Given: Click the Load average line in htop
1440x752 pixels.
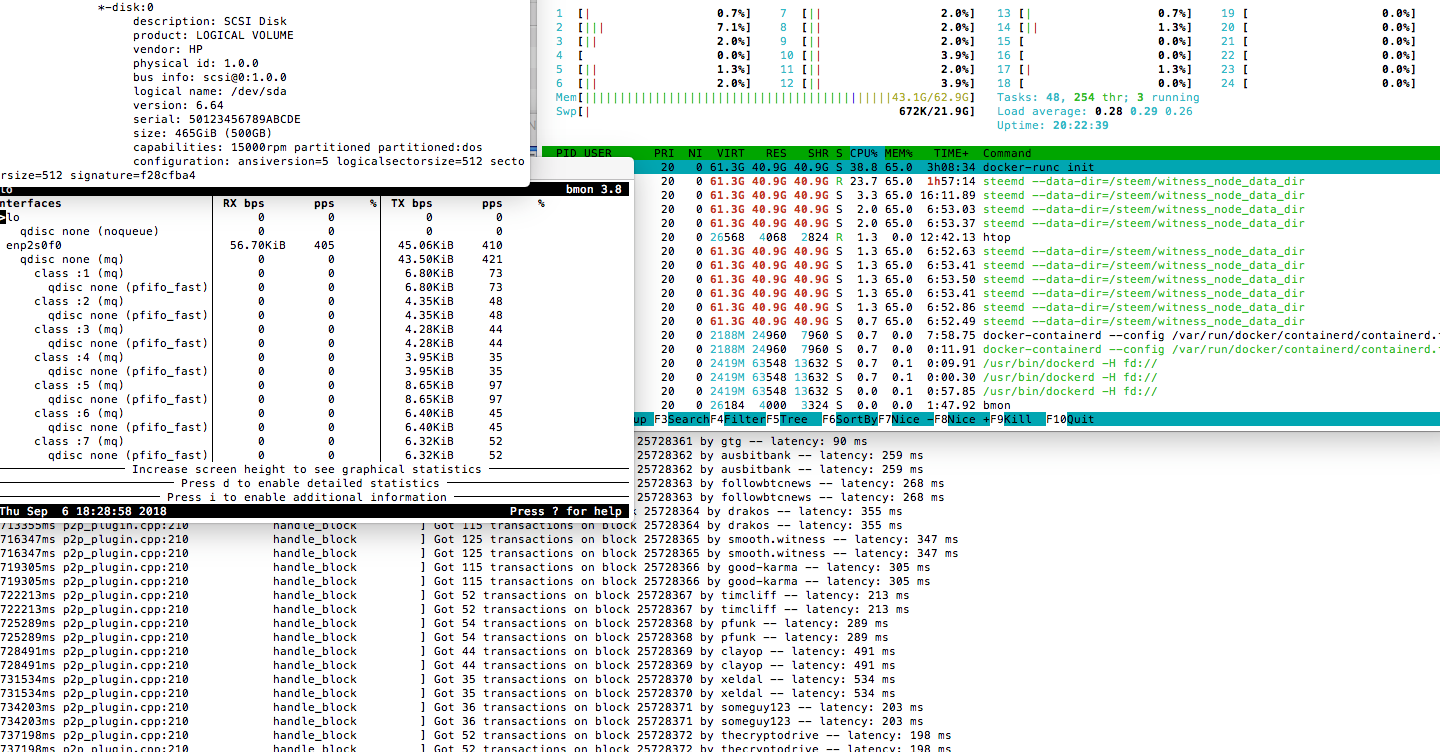Looking at the screenshot, I should point(1095,111).
